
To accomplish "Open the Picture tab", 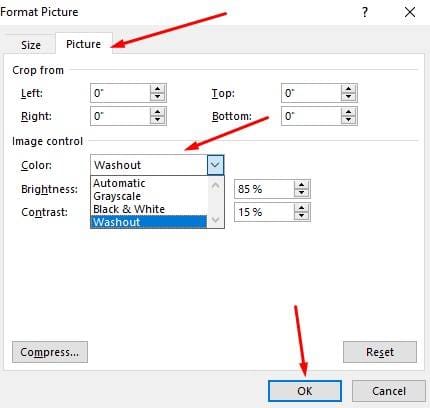I will point(83,44).
